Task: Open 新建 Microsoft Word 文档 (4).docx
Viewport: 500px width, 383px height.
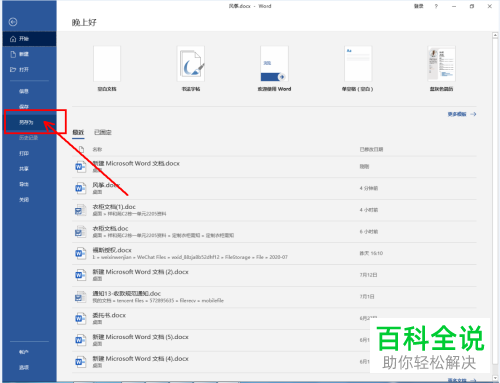Action: 274,362
